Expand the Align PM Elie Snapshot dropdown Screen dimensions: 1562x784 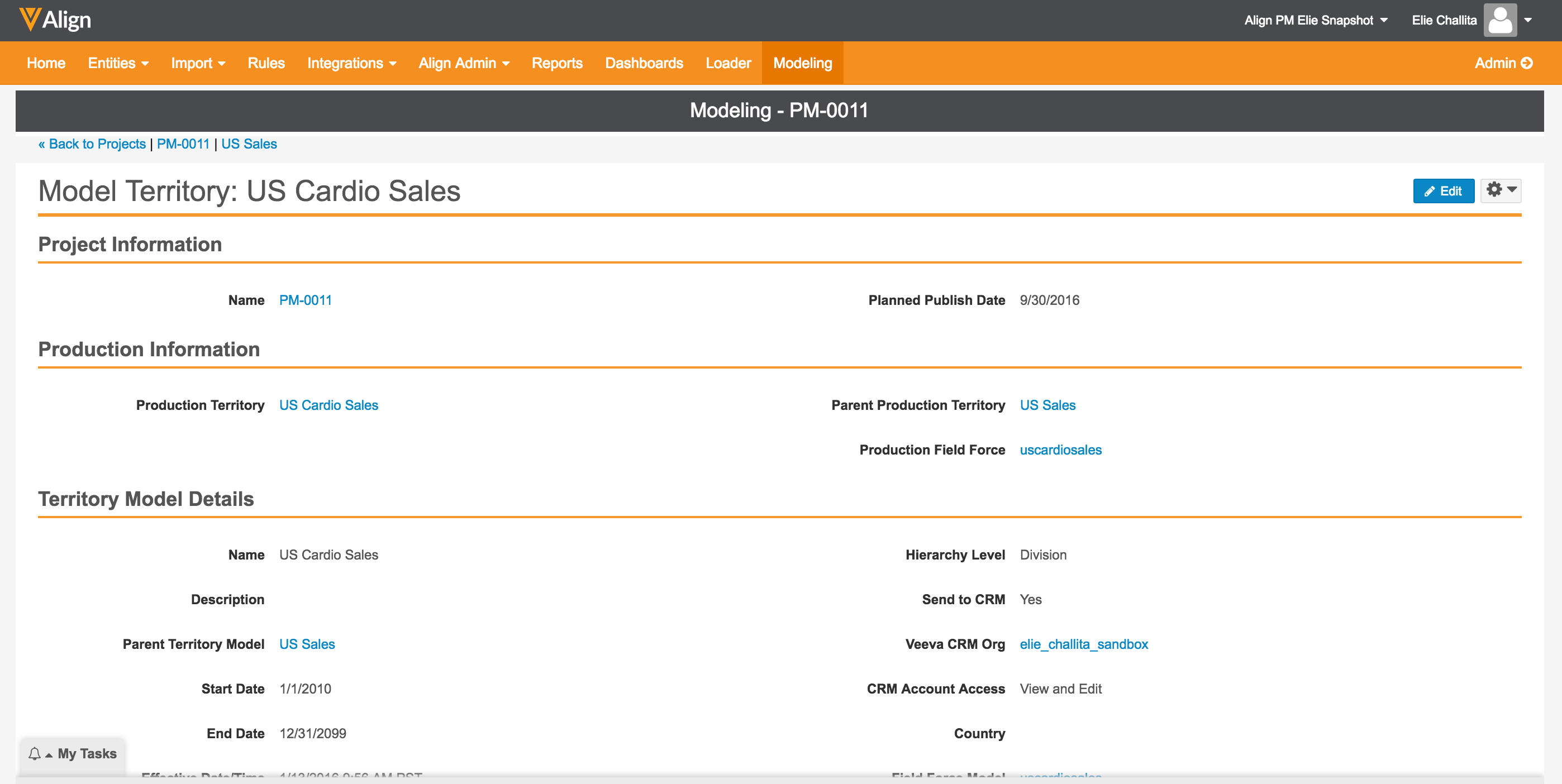[1316, 20]
